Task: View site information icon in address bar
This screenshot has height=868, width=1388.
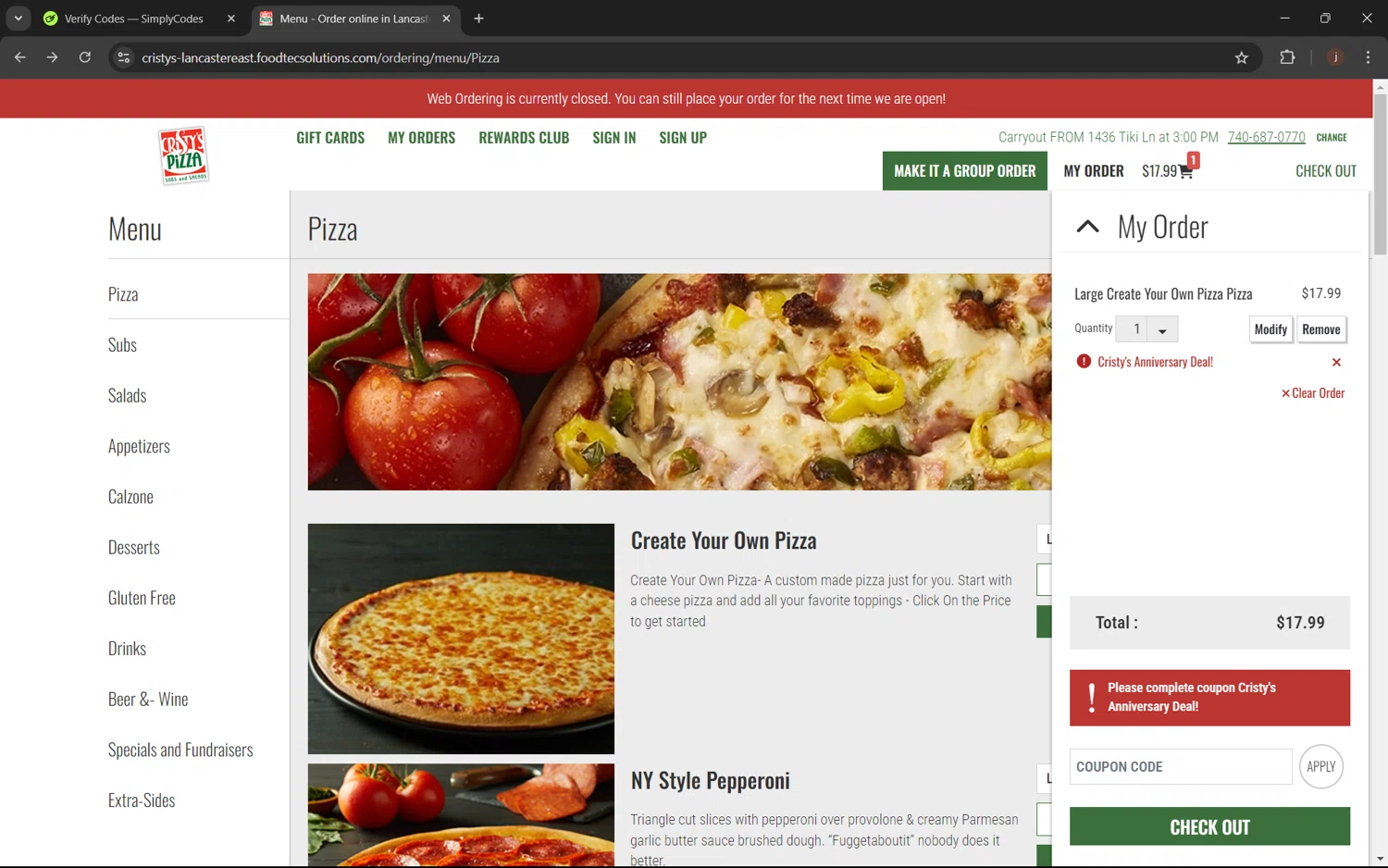Action: tap(123, 57)
